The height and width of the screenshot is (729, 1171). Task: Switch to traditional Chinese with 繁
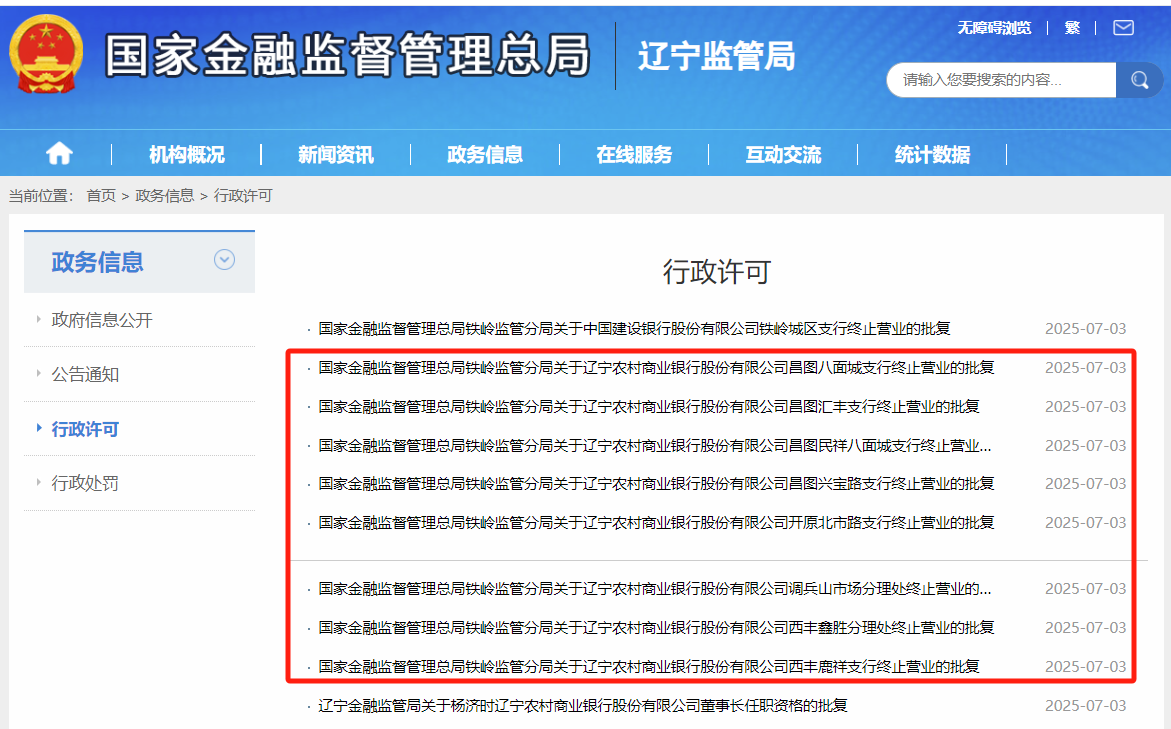point(1072,28)
